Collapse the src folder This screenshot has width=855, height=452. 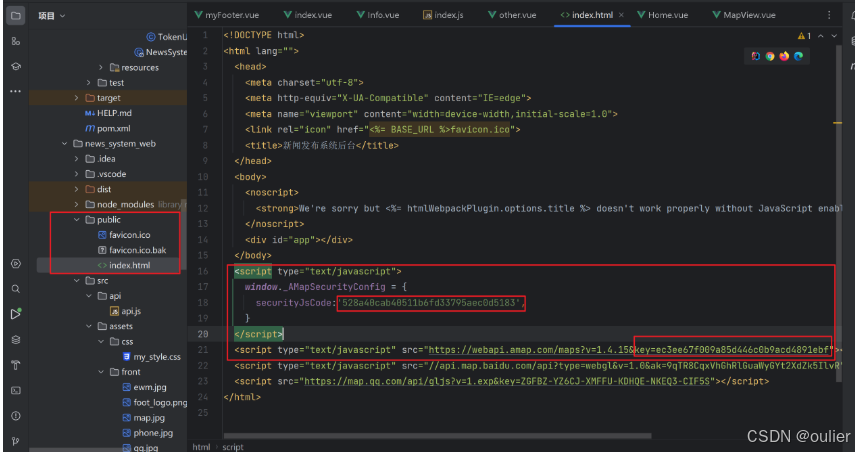point(77,281)
